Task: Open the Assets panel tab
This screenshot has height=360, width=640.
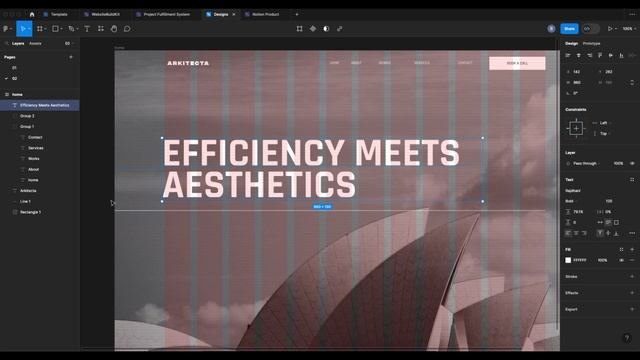Action: tap(35, 43)
